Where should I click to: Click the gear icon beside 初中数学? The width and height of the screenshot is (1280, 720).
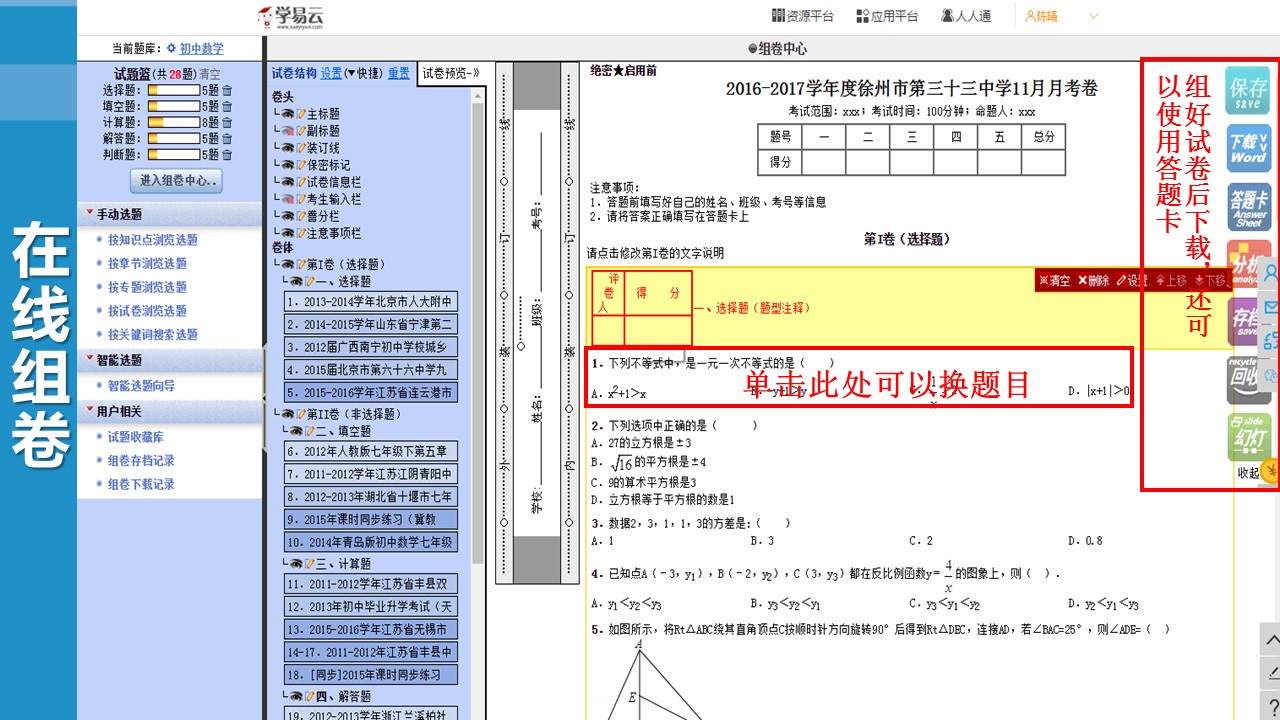[x=171, y=48]
